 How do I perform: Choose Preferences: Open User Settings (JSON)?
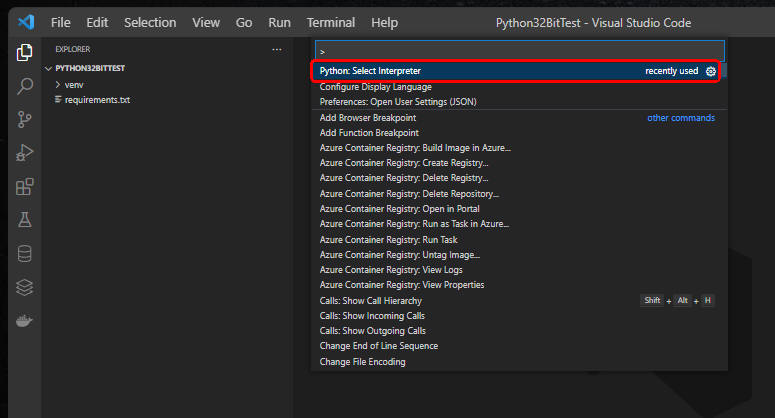519,102
